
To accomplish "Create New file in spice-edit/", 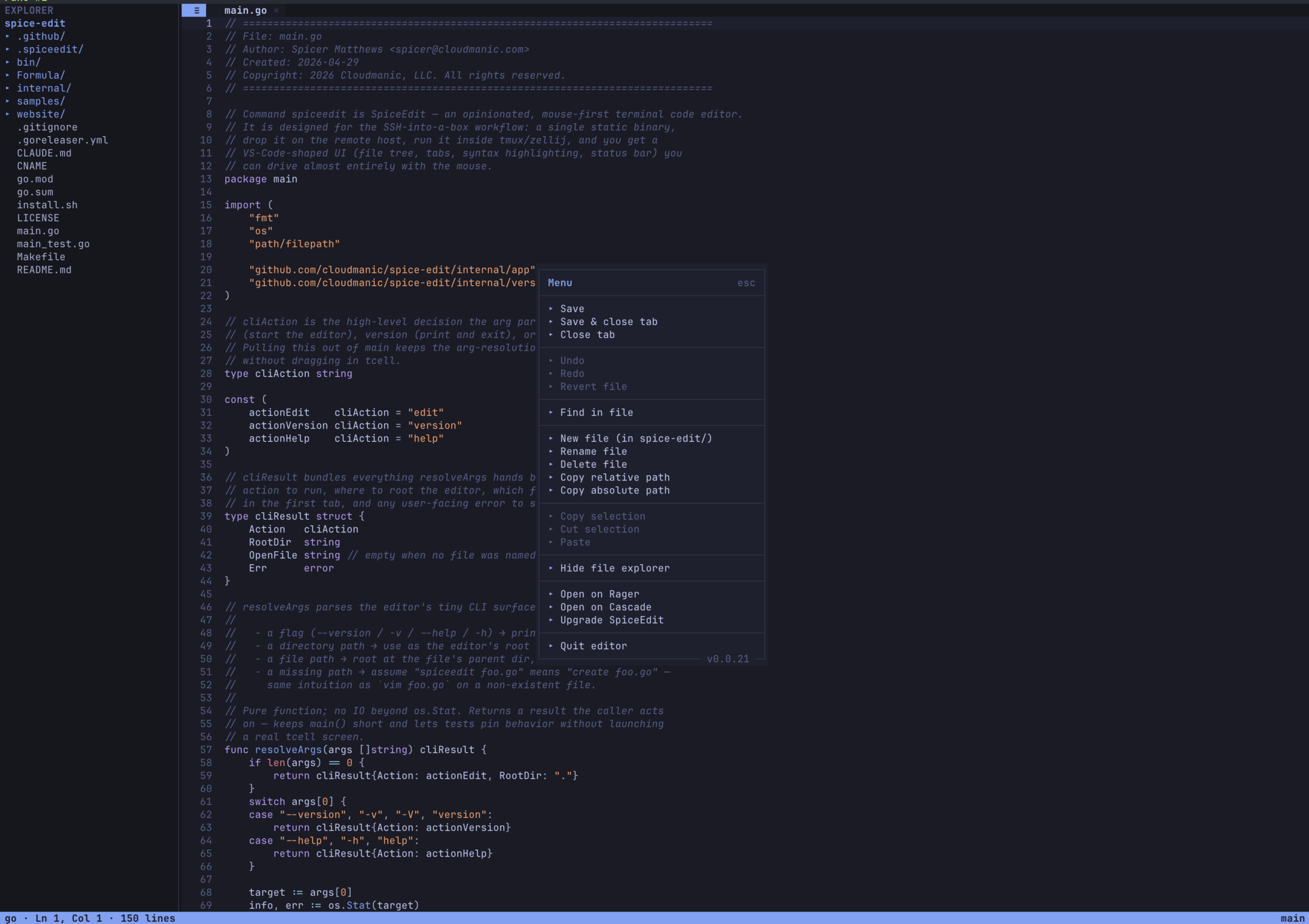I will click(636, 438).
